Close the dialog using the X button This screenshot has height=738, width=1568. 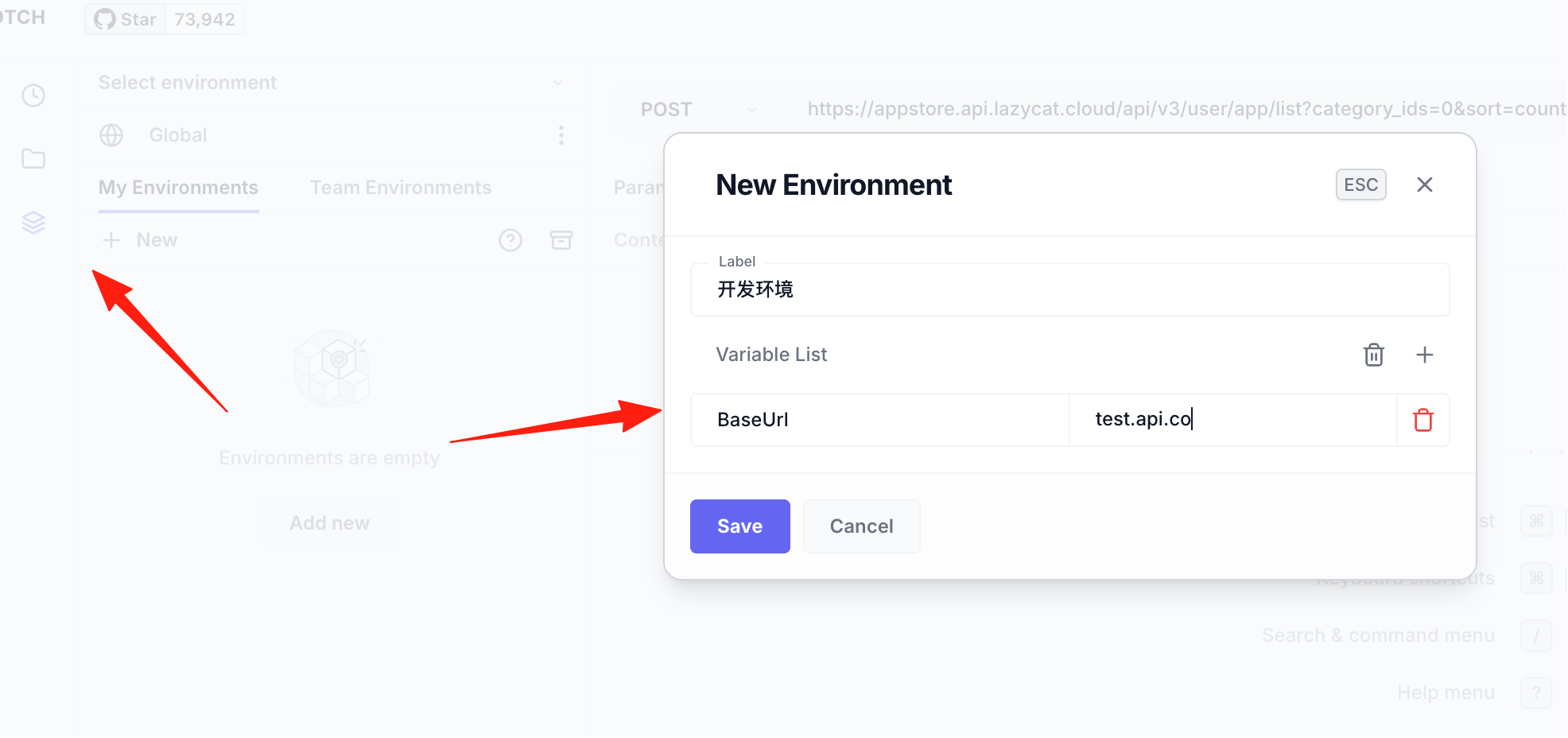click(x=1425, y=184)
